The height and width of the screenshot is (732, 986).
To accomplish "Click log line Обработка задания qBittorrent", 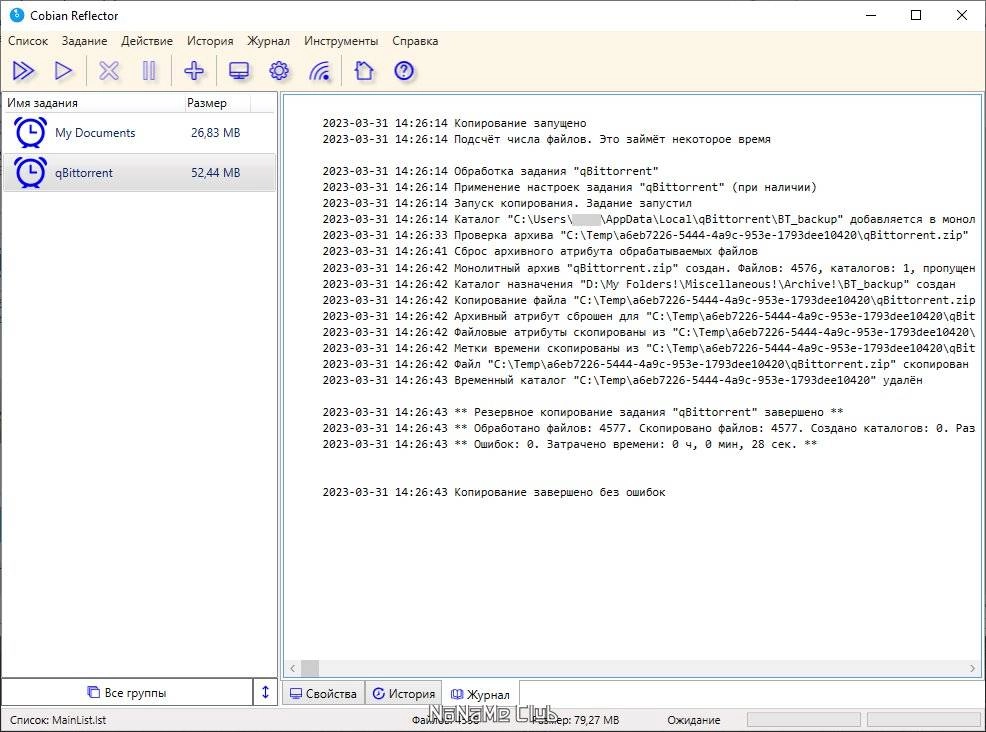I will pyautogui.click(x=490, y=171).
